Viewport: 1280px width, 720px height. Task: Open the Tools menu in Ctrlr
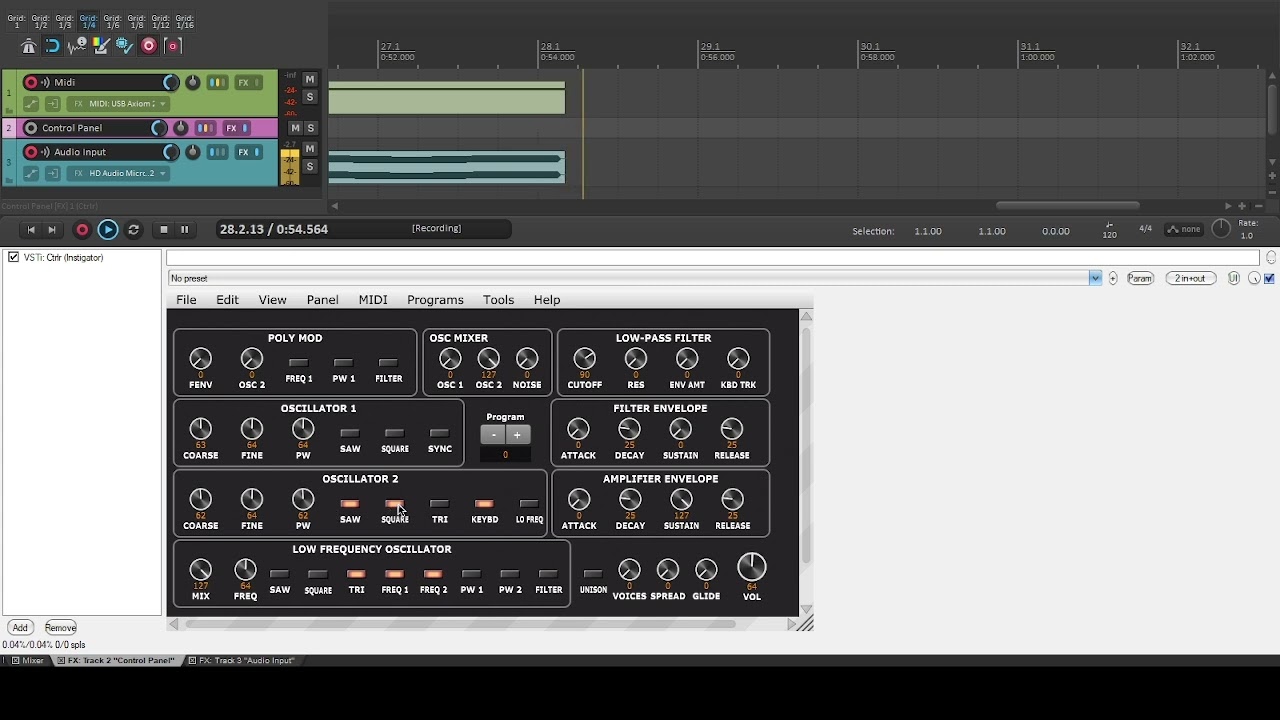498,300
